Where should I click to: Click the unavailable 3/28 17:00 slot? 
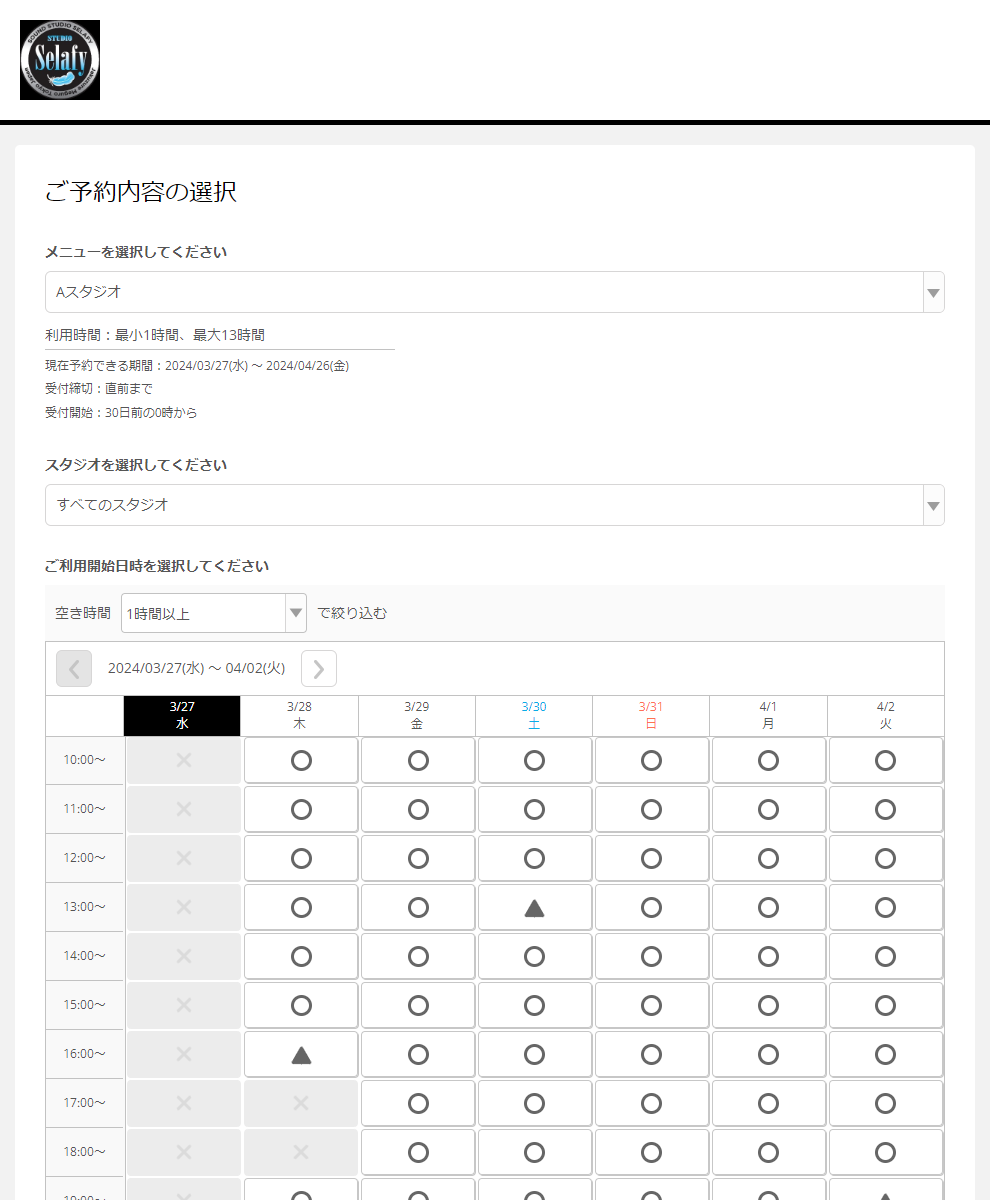pyautogui.click(x=301, y=1103)
